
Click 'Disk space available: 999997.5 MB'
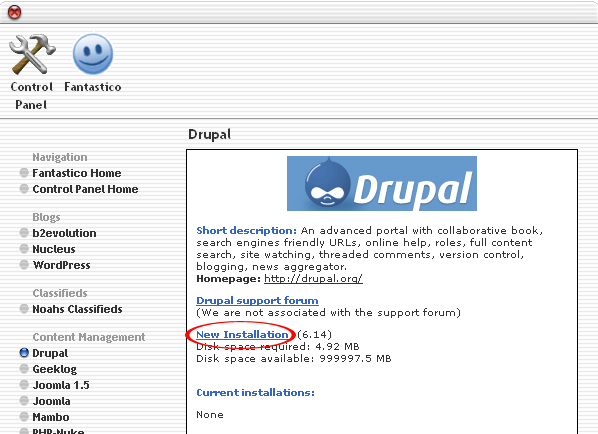tap(294, 358)
